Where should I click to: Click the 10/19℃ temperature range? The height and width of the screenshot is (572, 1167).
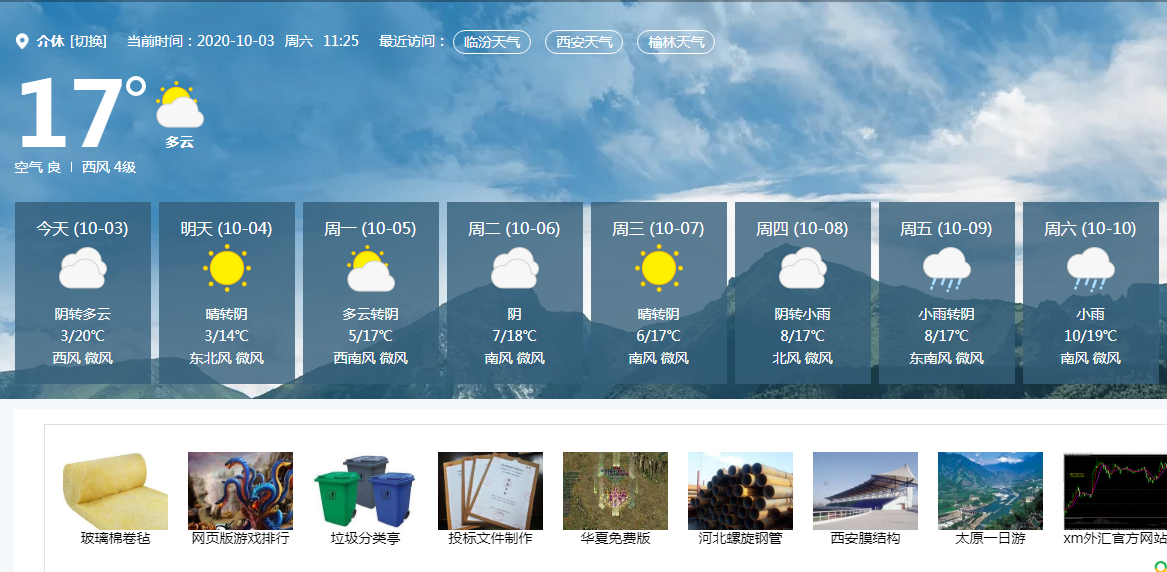click(x=1090, y=336)
